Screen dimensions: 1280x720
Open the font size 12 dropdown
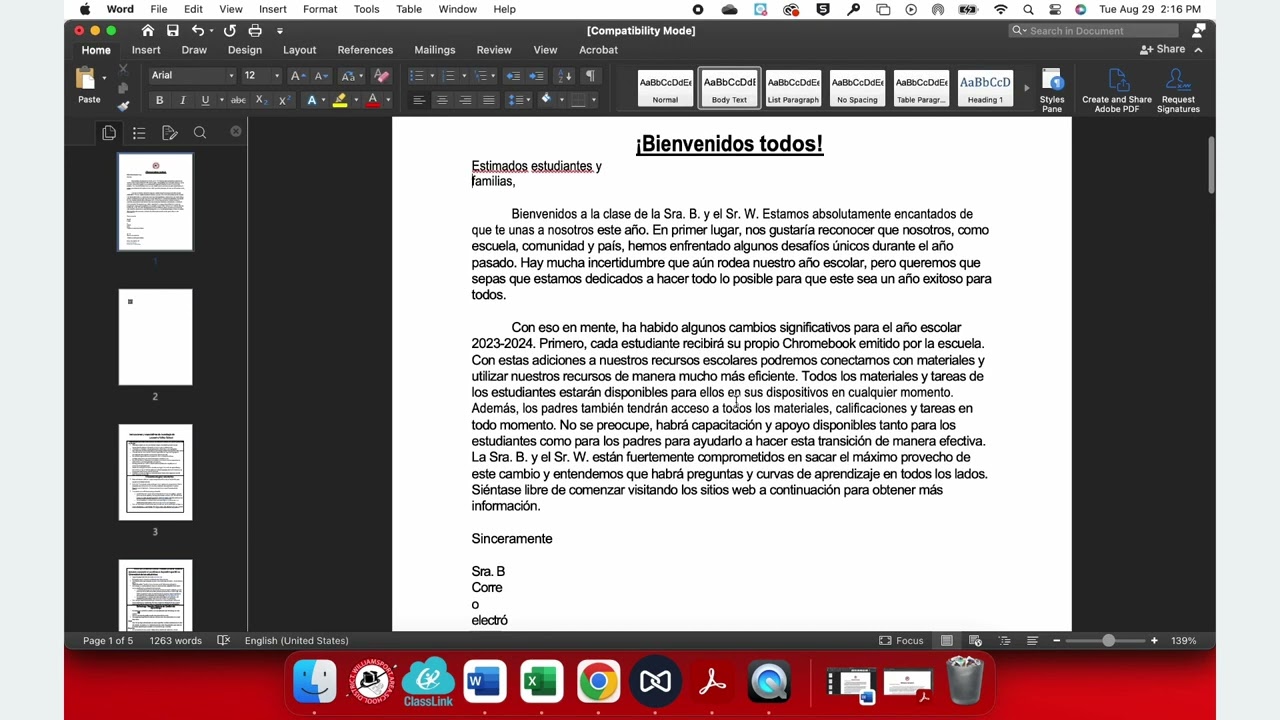[277, 76]
